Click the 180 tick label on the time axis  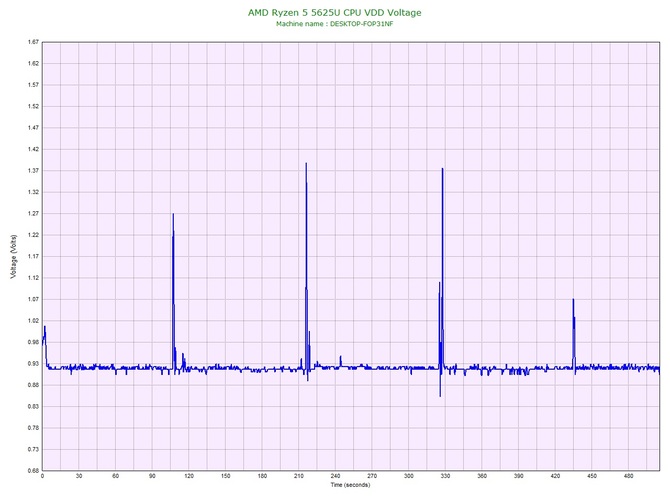(262, 476)
